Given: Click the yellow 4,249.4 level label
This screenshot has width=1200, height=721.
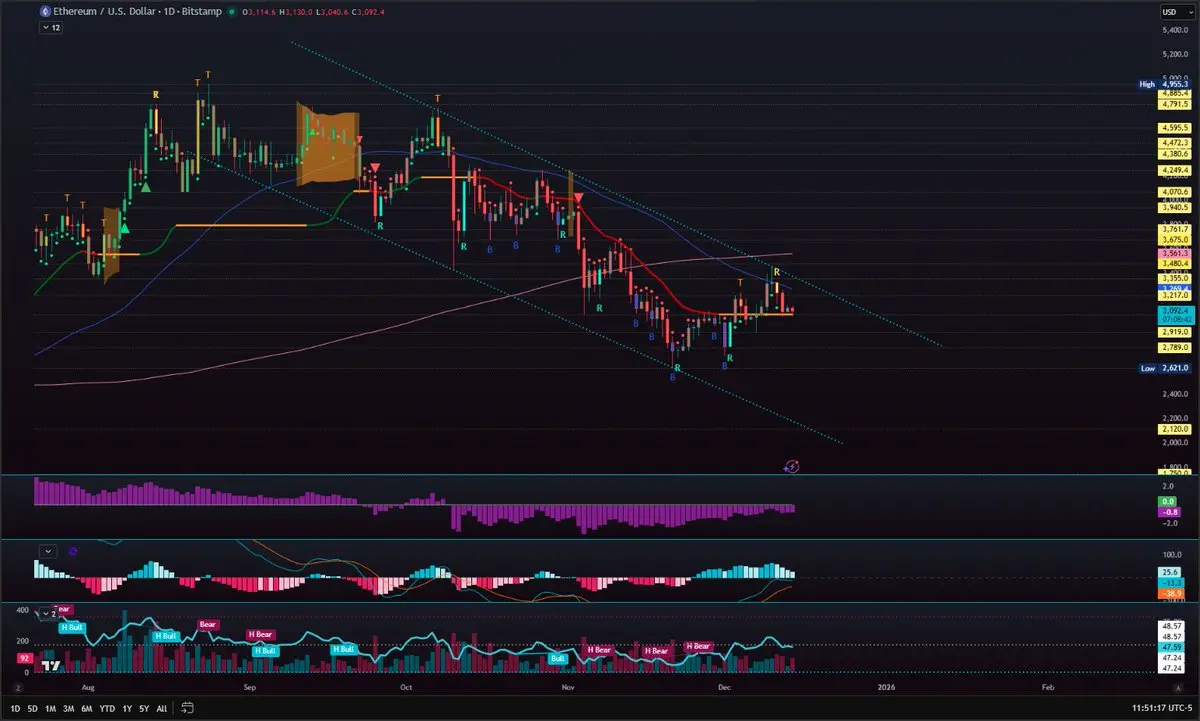Looking at the screenshot, I should tap(1173, 170).
